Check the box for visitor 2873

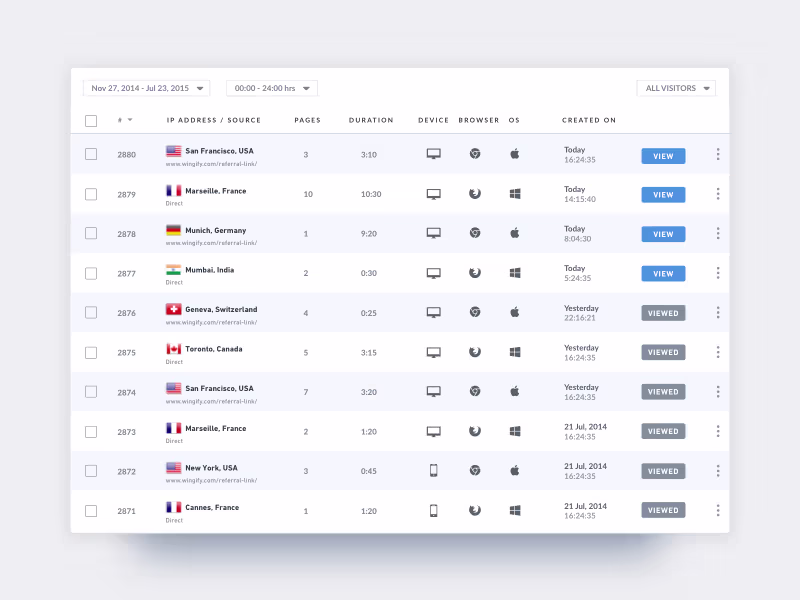click(x=91, y=432)
